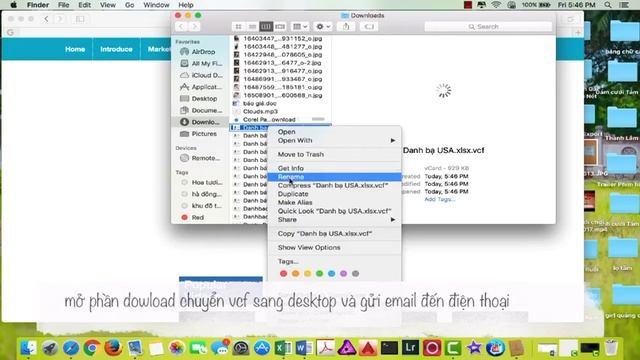The height and width of the screenshot is (360, 640).
Task: Open the Finder menu in menu bar
Action: [x=38, y=5]
